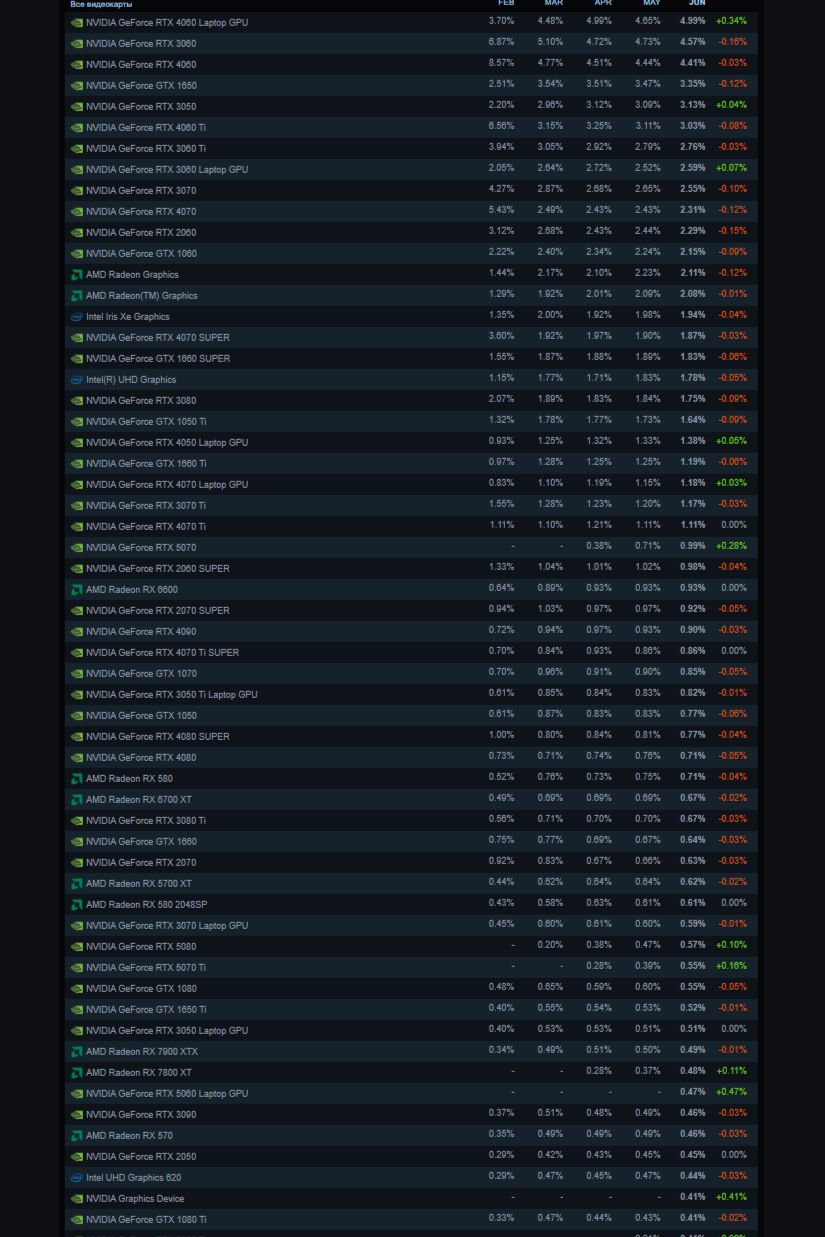
Task: Click AMD logo beside Radeon RX 7900 XTX
Action: pyautogui.click(x=77, y=1051)
